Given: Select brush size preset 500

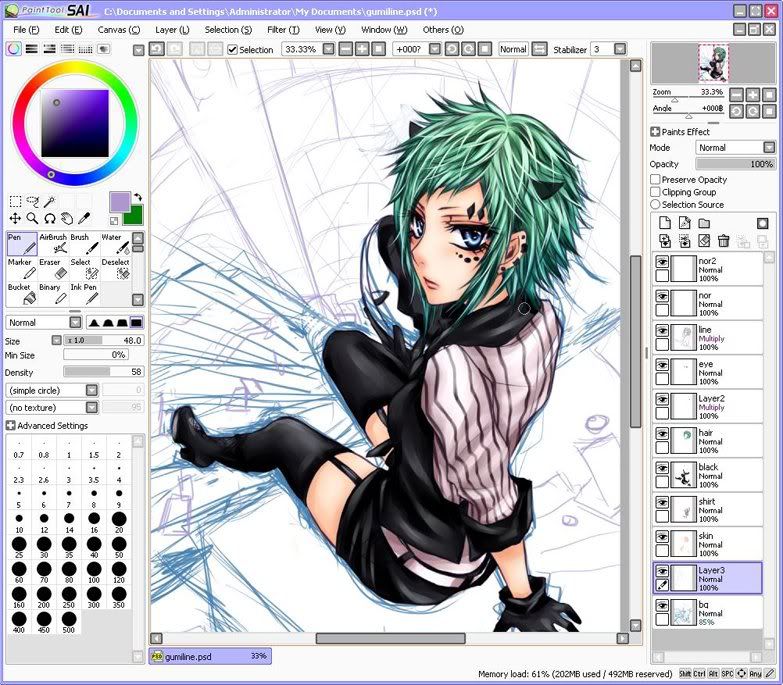Looking at the screenshot, I should click(69, 622).
